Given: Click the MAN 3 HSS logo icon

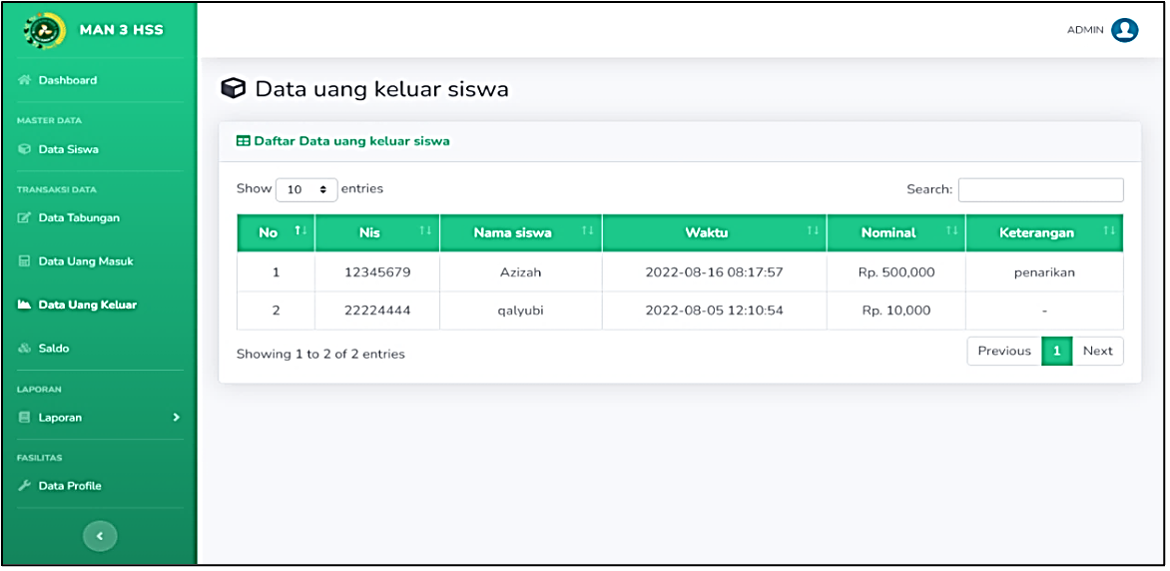Looking at the screenshot, I should tap(45, 30).
